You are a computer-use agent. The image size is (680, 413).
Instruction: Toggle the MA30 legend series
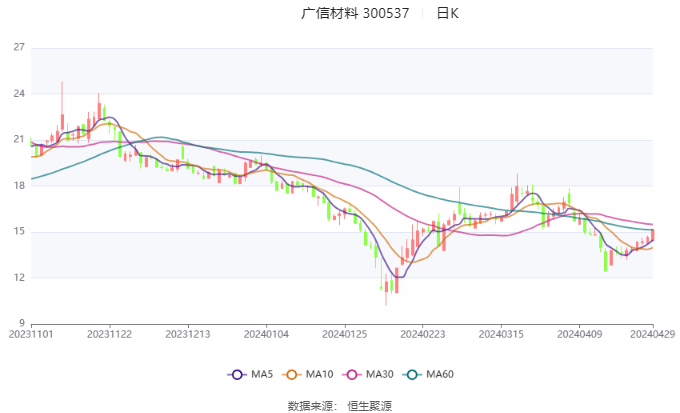(368, 374)
